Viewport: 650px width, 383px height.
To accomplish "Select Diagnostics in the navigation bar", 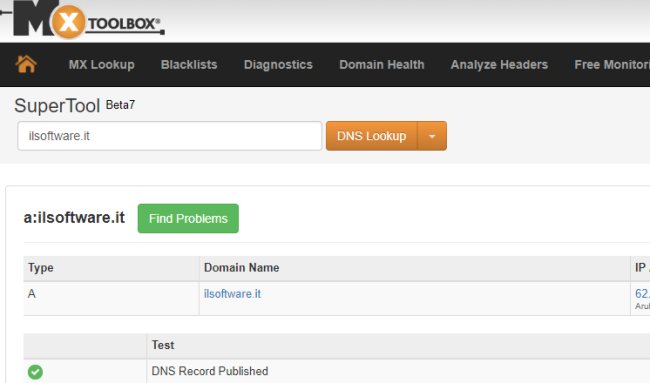I will pyautogui.click(x=278, y=65).
